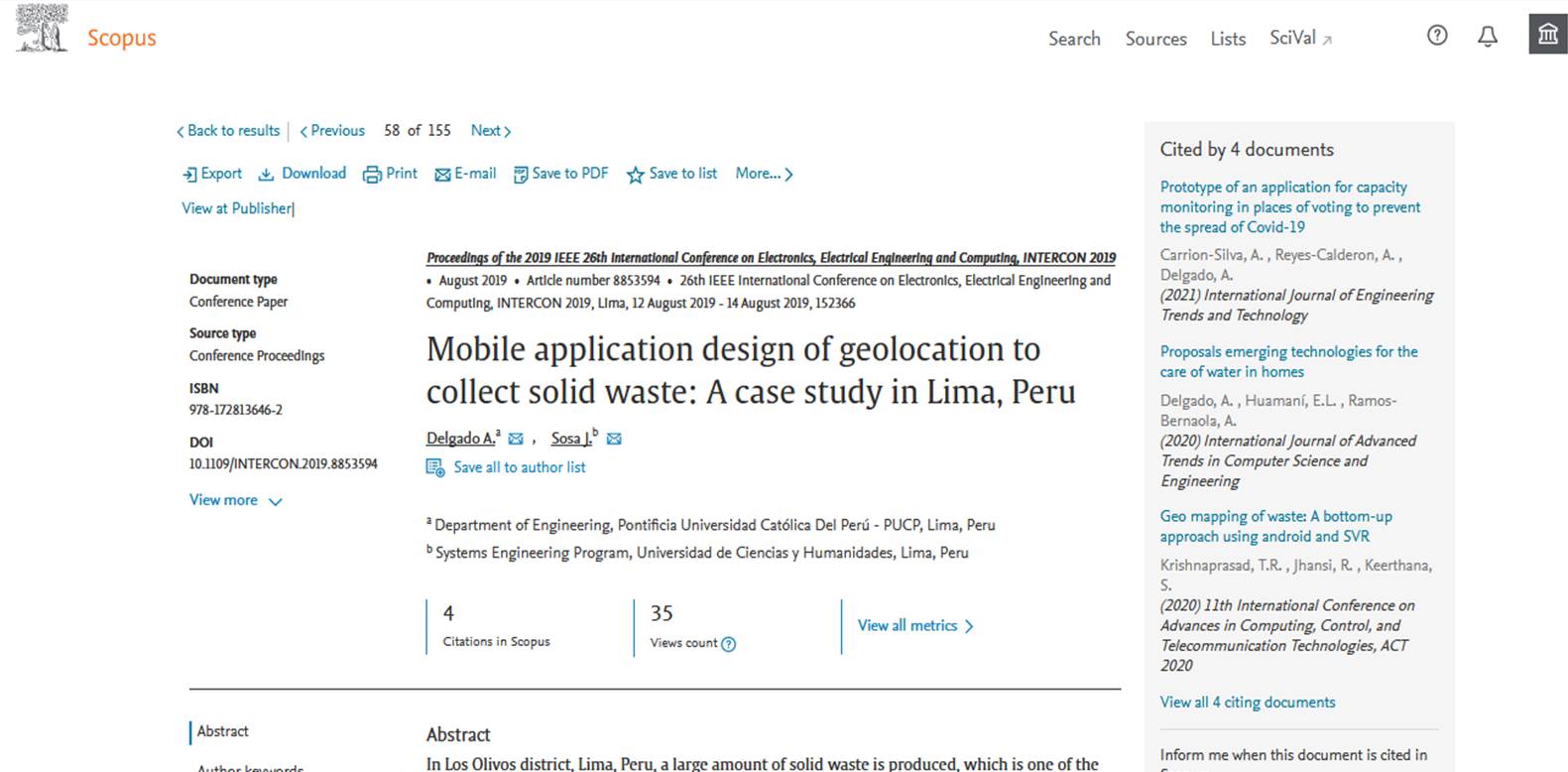This screenshot has width=1568, height=772.
Task: Click the Print printer icon
Action: click(372, 175)
